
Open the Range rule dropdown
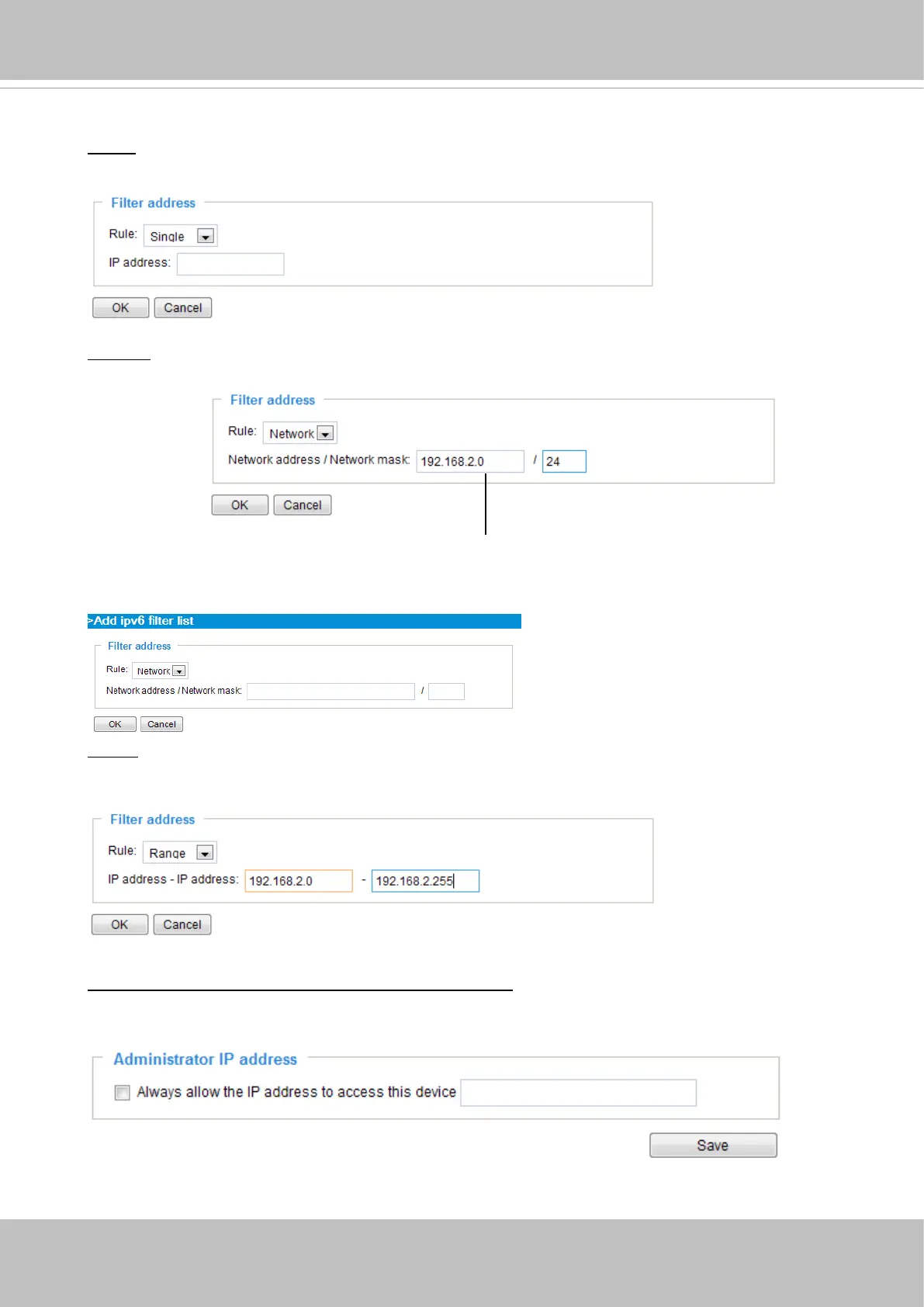click(x=204, y=853)
